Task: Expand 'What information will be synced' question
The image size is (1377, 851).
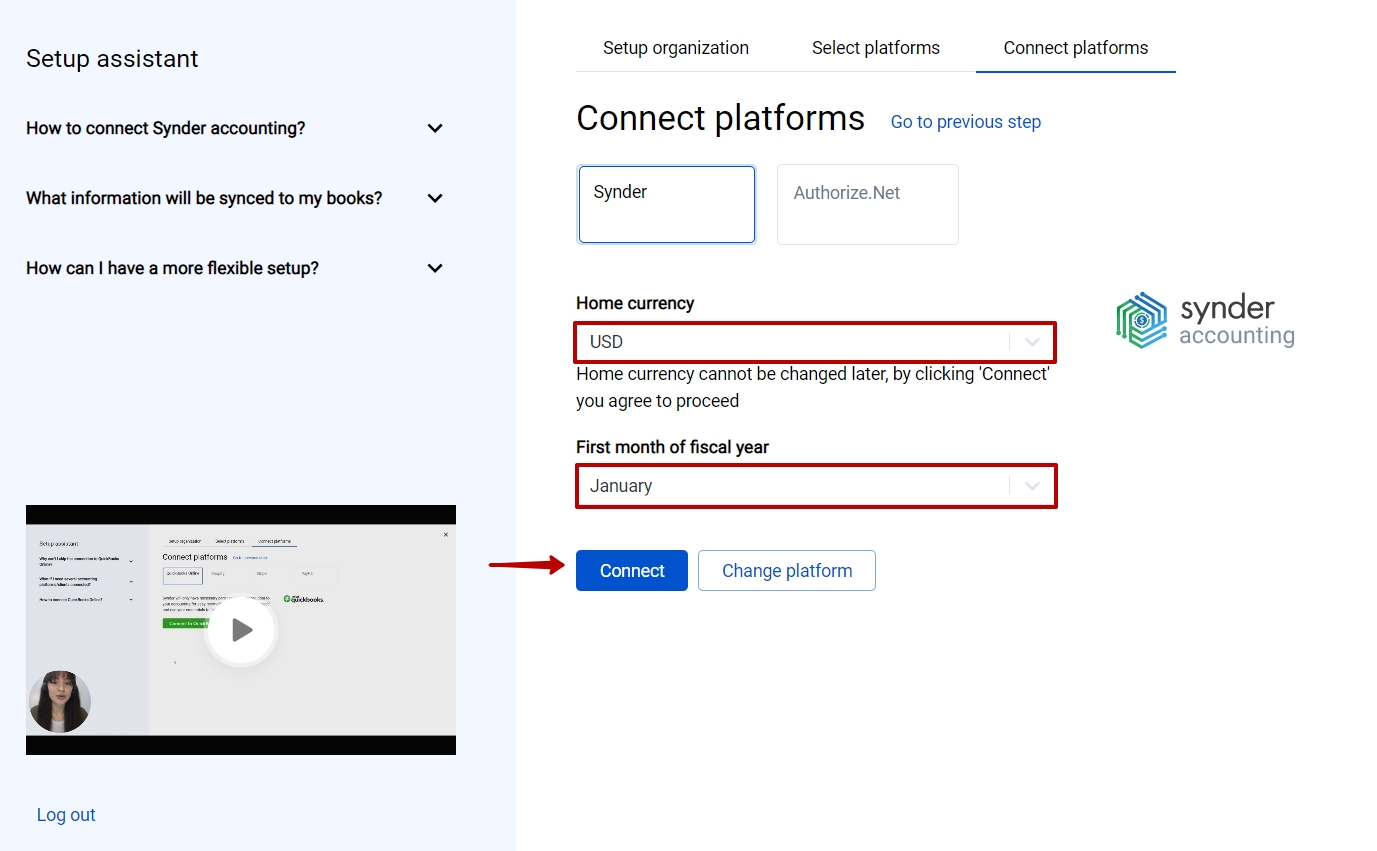Action: pyautogui.click(x=235, y=198)
